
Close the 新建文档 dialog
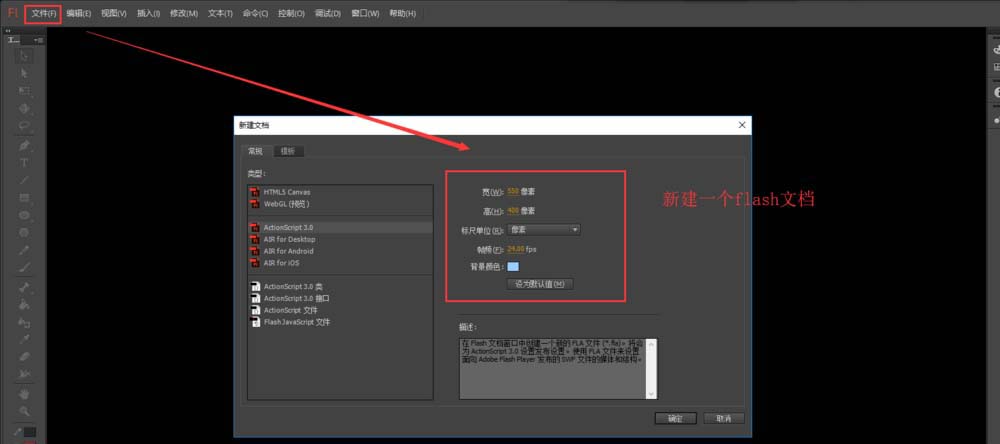pos(742,125)
